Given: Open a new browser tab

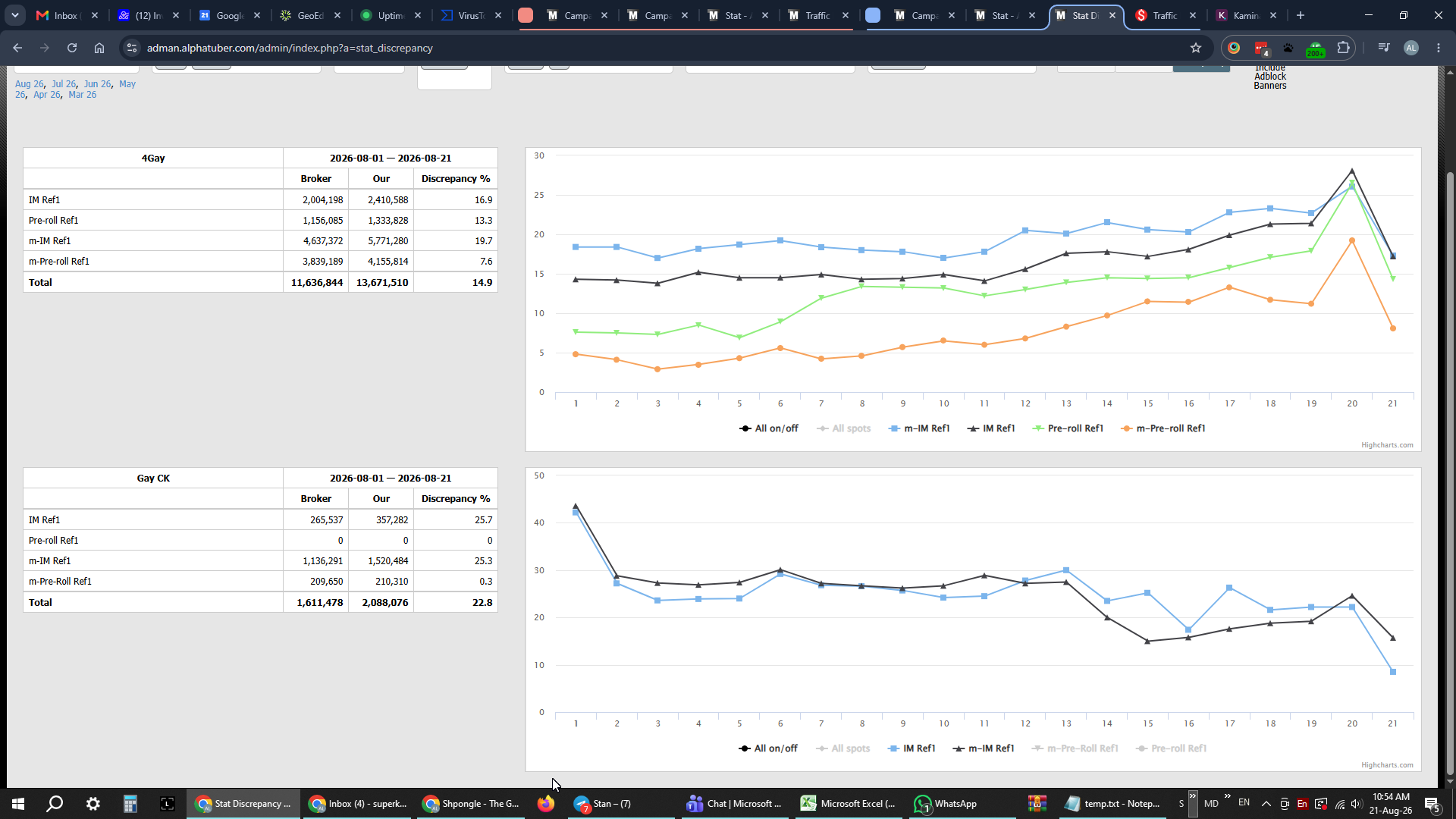Looking at the screenshot, I should coord(1301,15).
